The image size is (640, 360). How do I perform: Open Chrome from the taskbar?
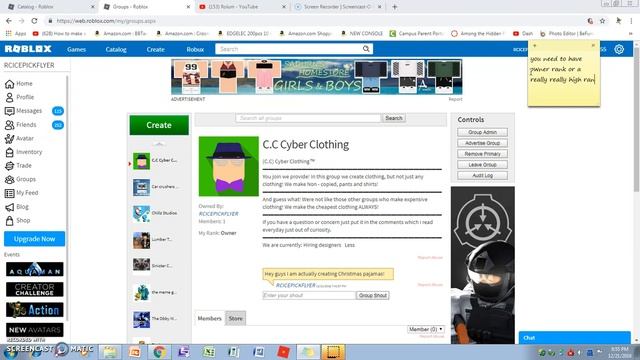click(x=159, y=352)
